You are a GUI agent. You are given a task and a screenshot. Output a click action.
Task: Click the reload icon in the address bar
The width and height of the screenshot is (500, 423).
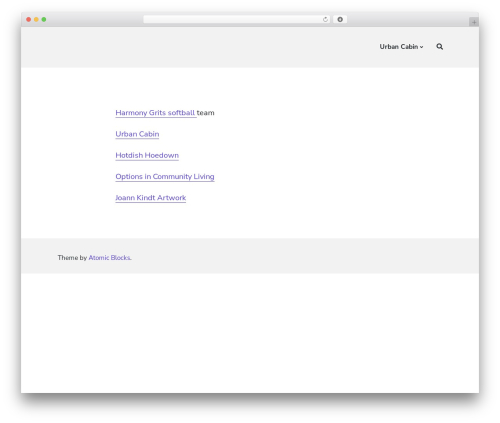[x=325, y=20]
